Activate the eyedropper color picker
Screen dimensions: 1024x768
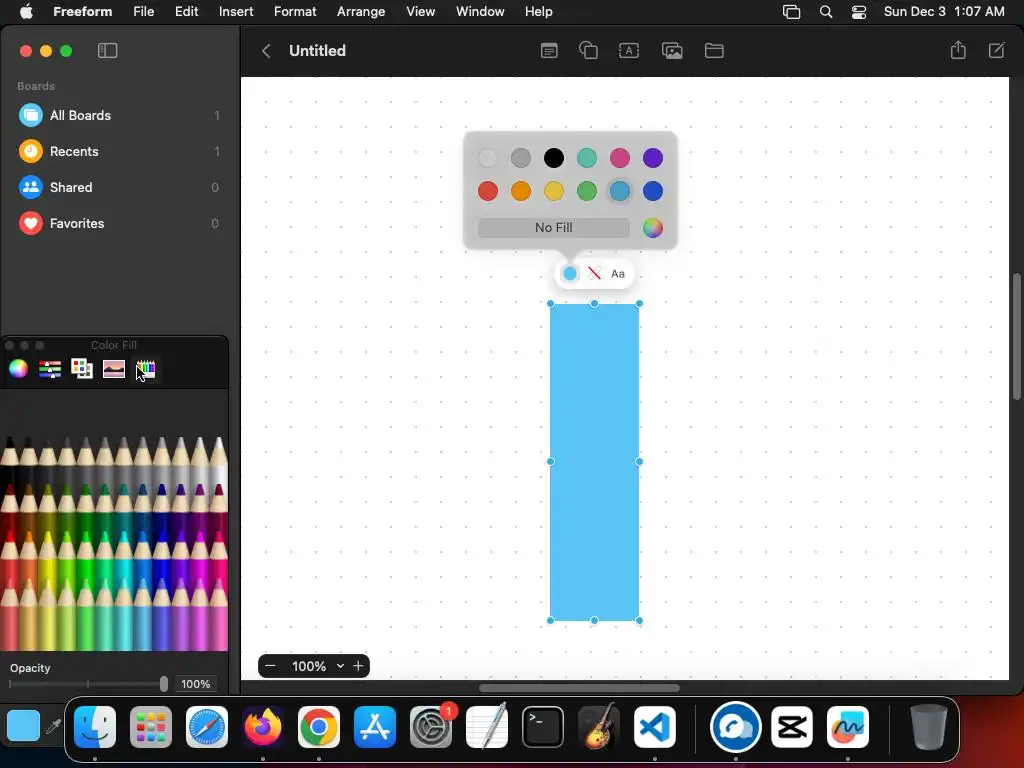(x=54, y=726)
